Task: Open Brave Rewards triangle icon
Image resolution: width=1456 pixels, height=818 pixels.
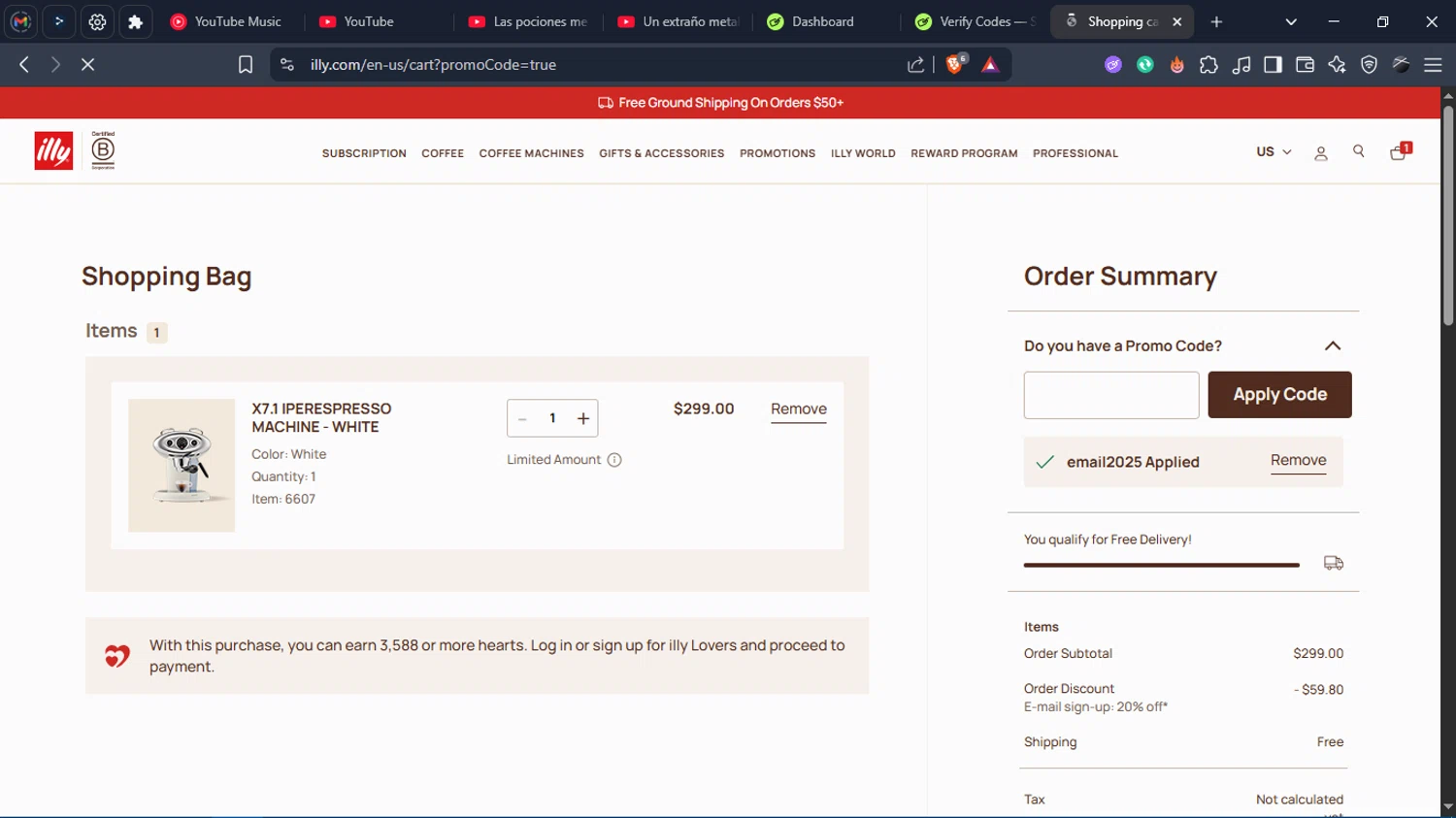Action: click(990, 65)
